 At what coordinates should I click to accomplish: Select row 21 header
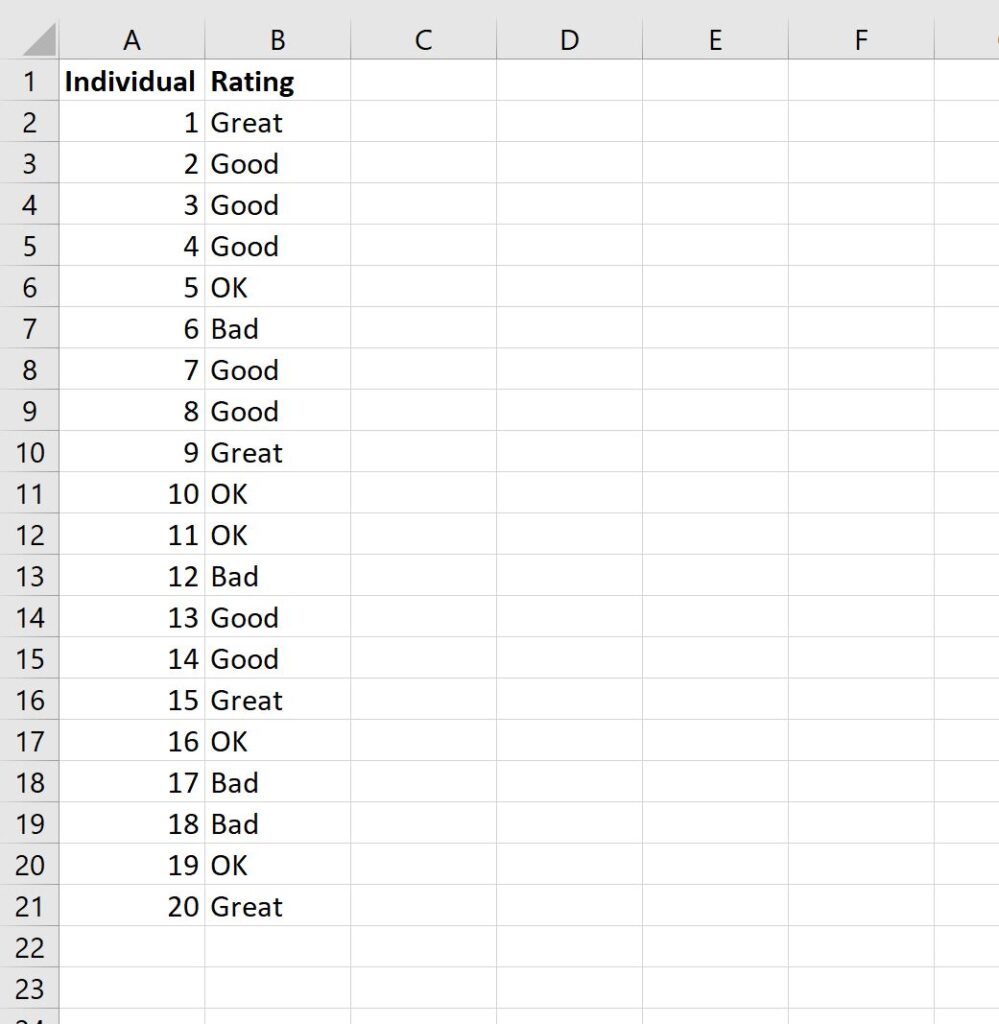tap(32, 906)
